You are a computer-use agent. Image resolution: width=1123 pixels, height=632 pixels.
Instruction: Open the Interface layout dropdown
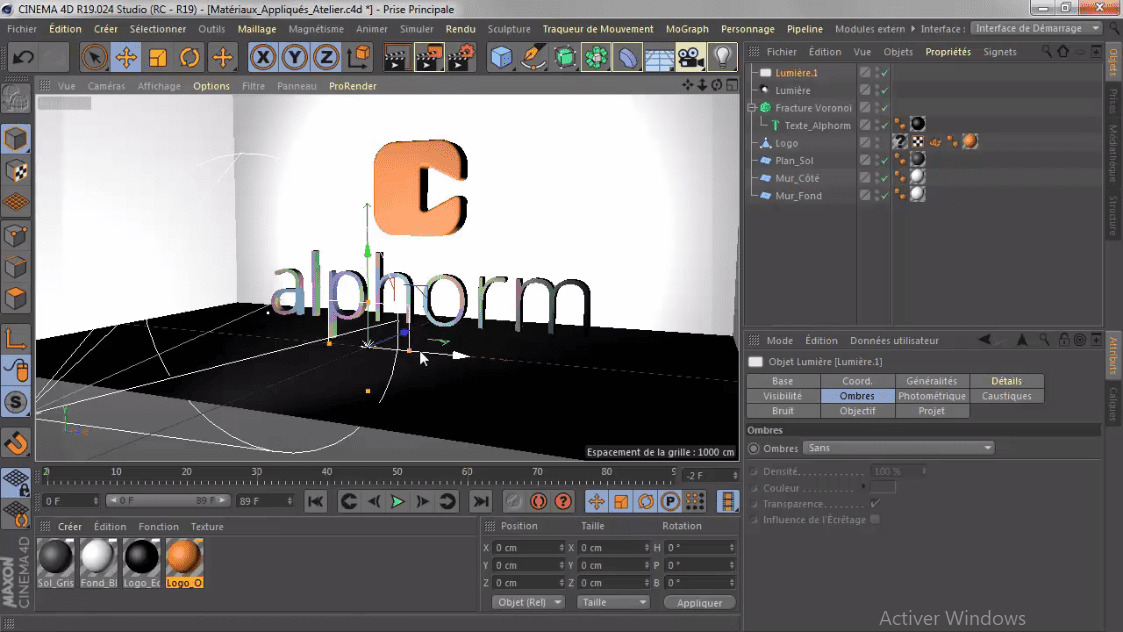pos(1037,28)
